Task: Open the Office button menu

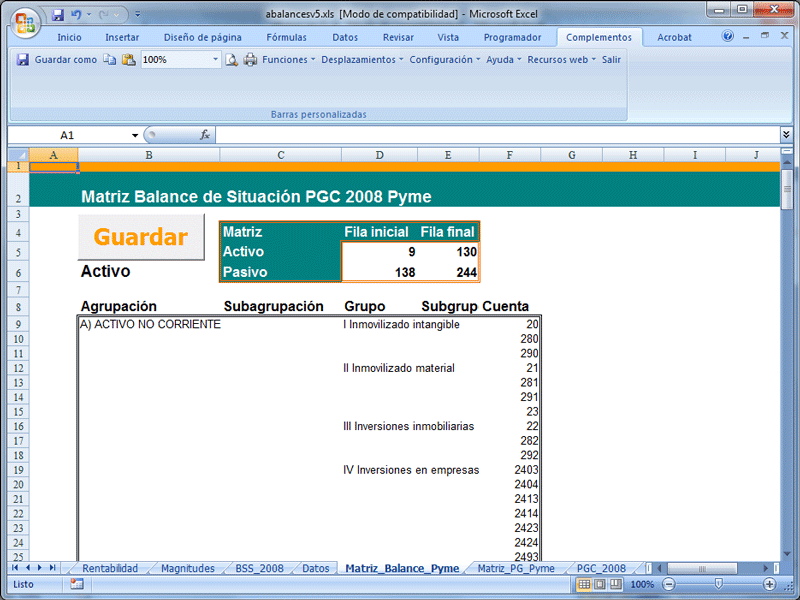Action: click(26, 23)
